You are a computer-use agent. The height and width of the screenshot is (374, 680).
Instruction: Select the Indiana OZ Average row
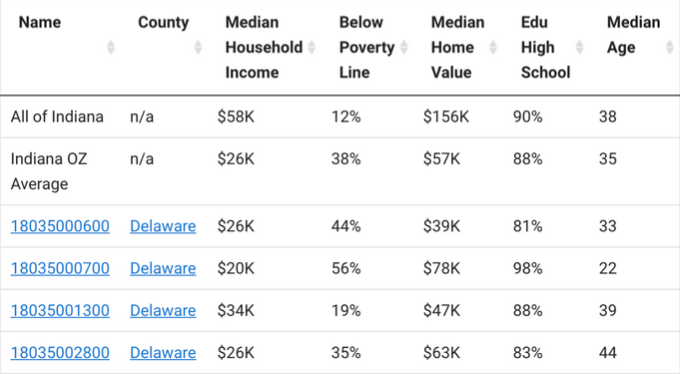click(340, 171)
